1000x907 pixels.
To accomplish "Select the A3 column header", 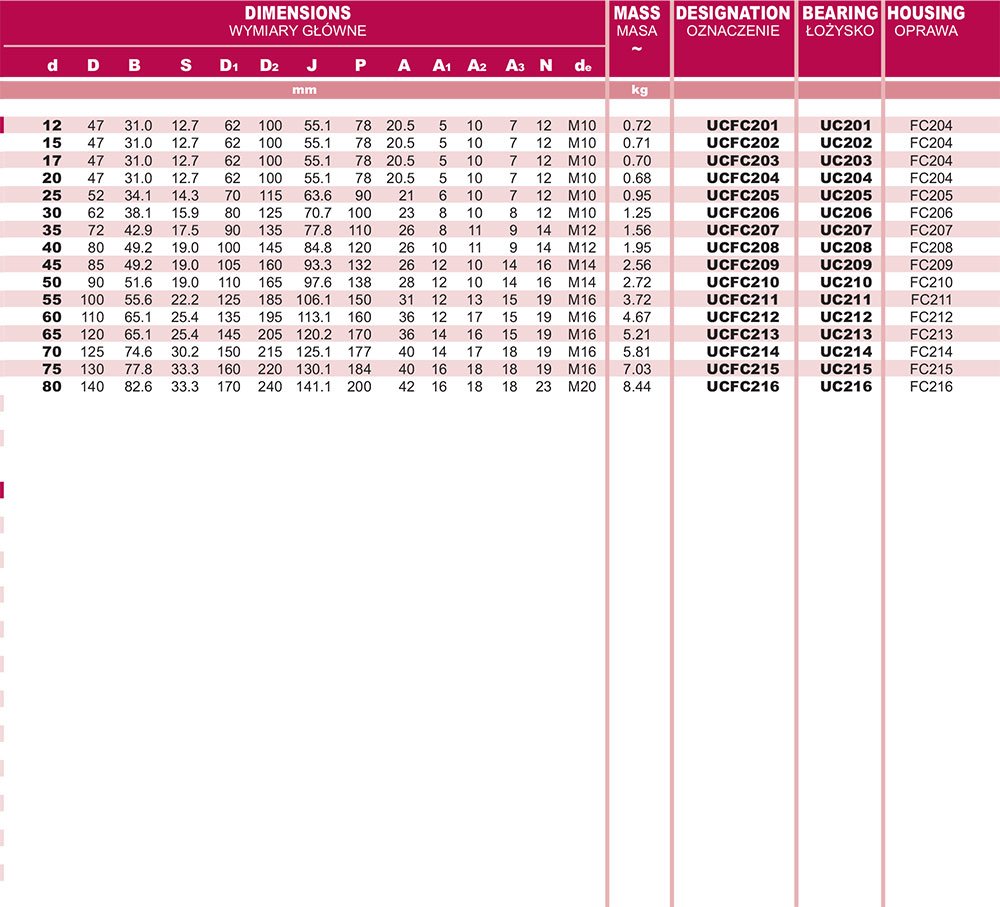I will tap(515, 65).
